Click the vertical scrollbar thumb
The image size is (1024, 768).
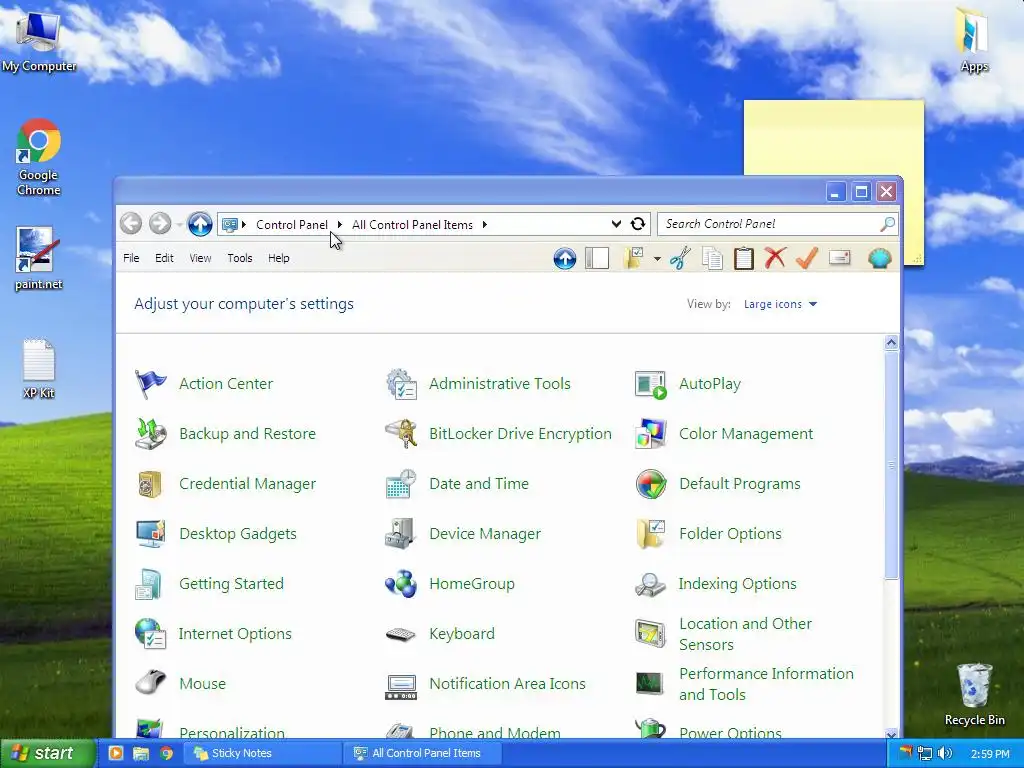click(x=891, y=465)
